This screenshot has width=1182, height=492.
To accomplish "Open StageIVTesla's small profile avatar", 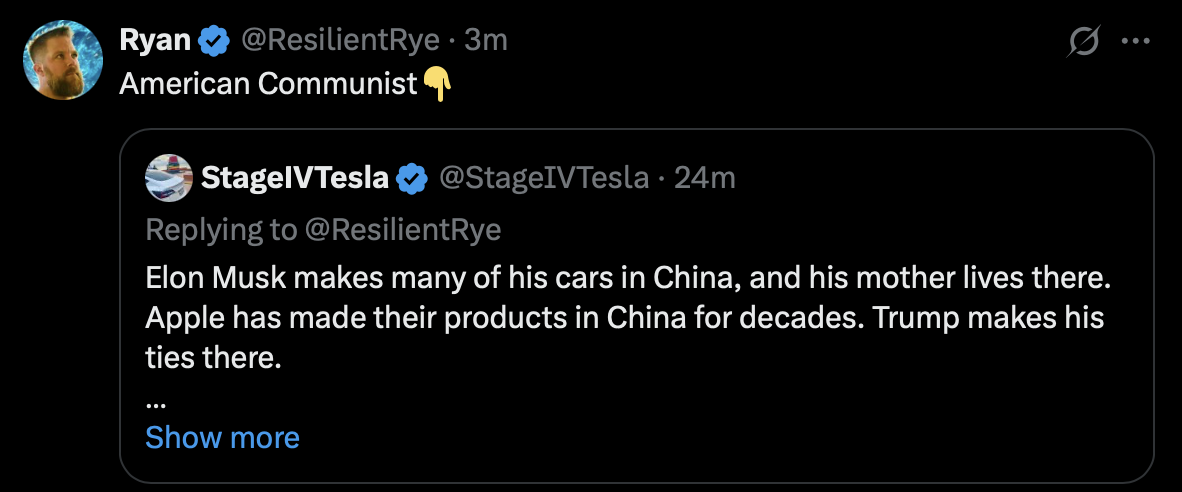I will pos(169,178).
